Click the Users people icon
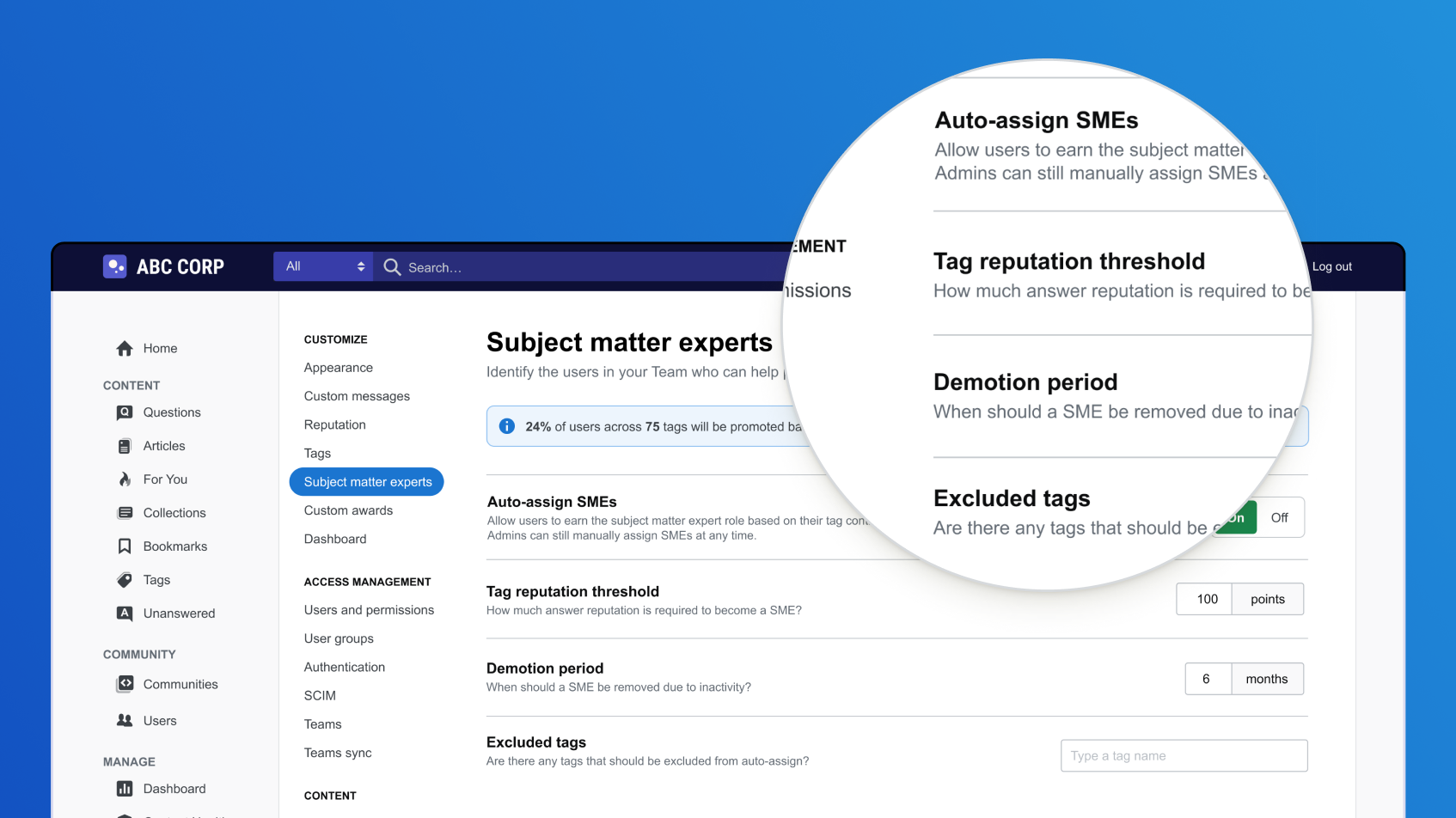 click(125, 720)
